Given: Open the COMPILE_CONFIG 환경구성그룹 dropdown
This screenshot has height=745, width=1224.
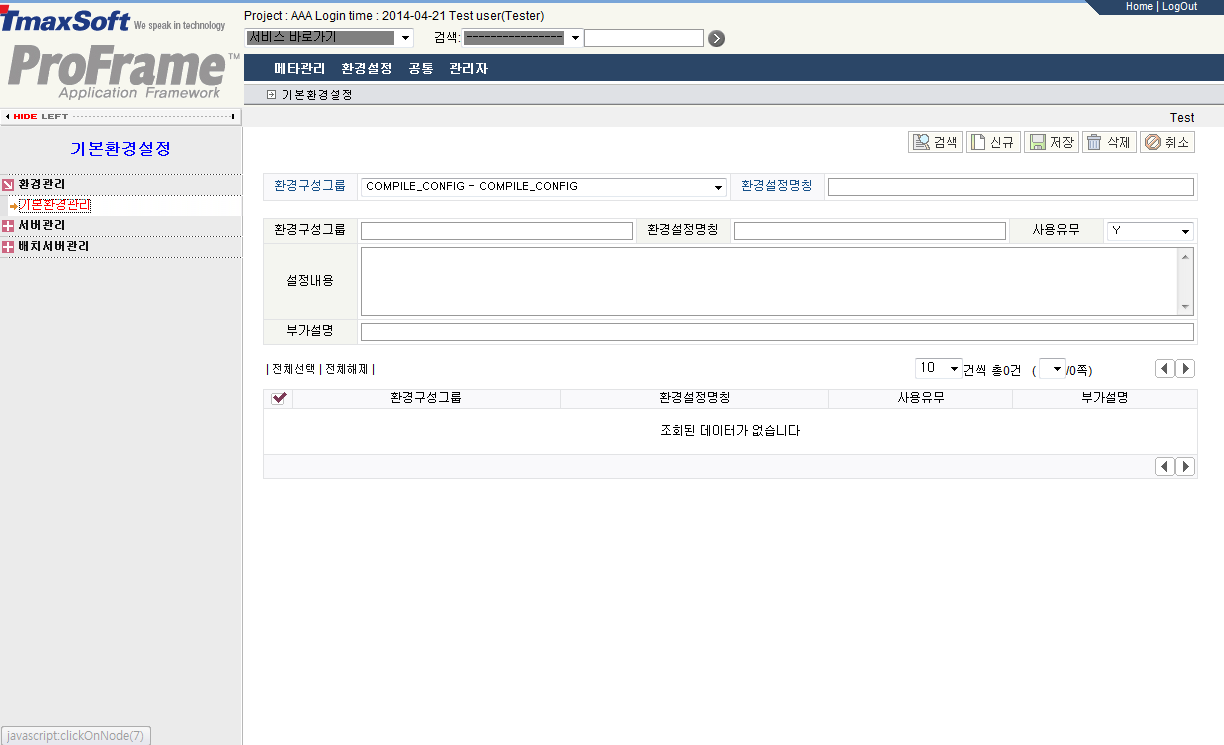Looking at the screenshot, I should pos(544,187).
